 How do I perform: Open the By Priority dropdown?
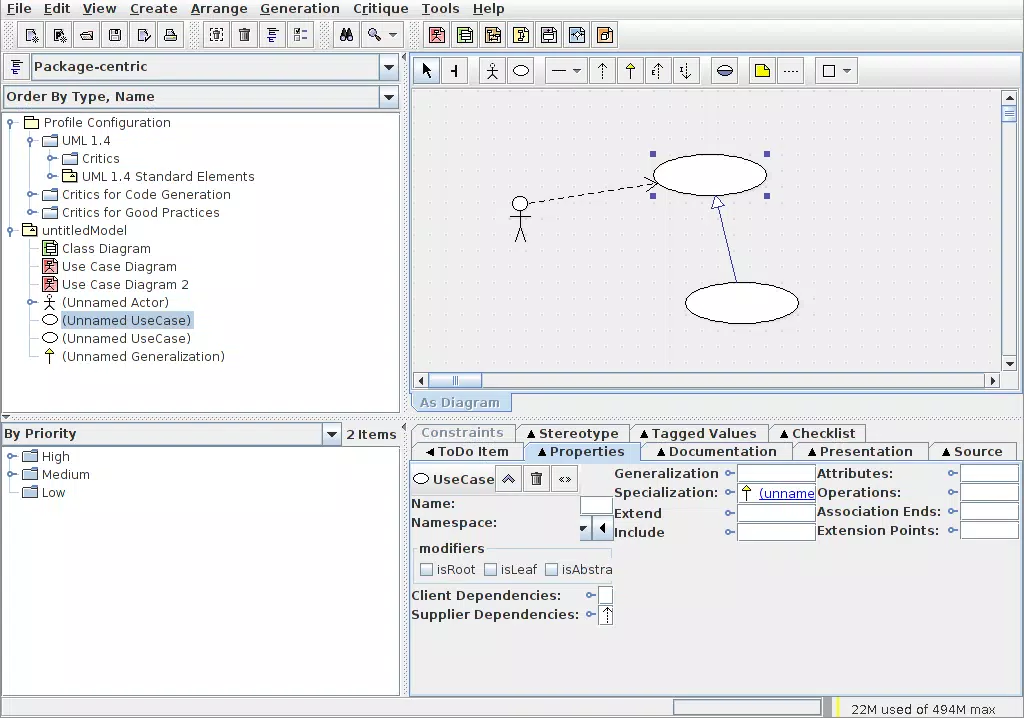(331, 434)
